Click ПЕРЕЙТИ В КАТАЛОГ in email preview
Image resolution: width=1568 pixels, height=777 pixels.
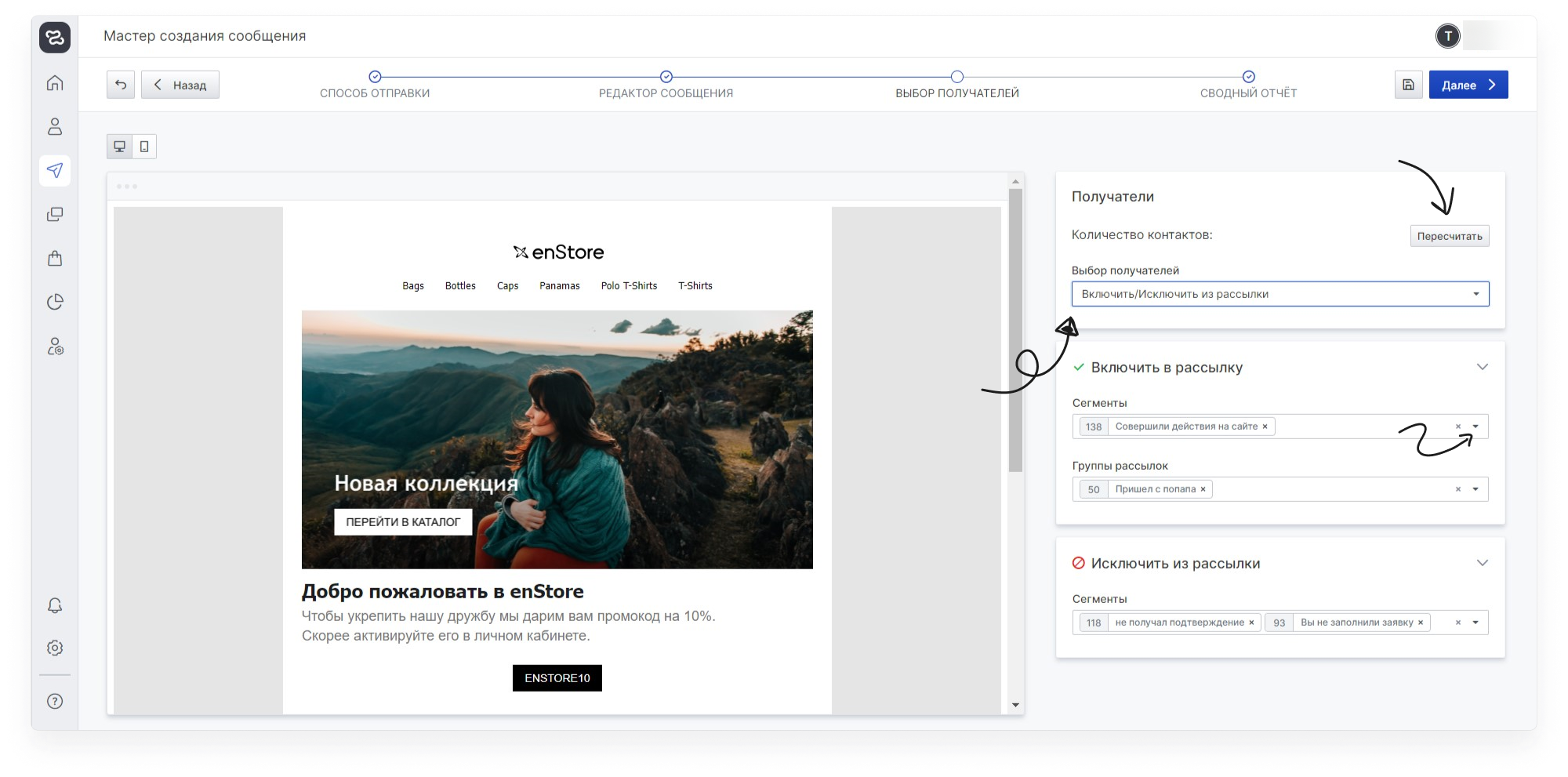pos(403,522)
